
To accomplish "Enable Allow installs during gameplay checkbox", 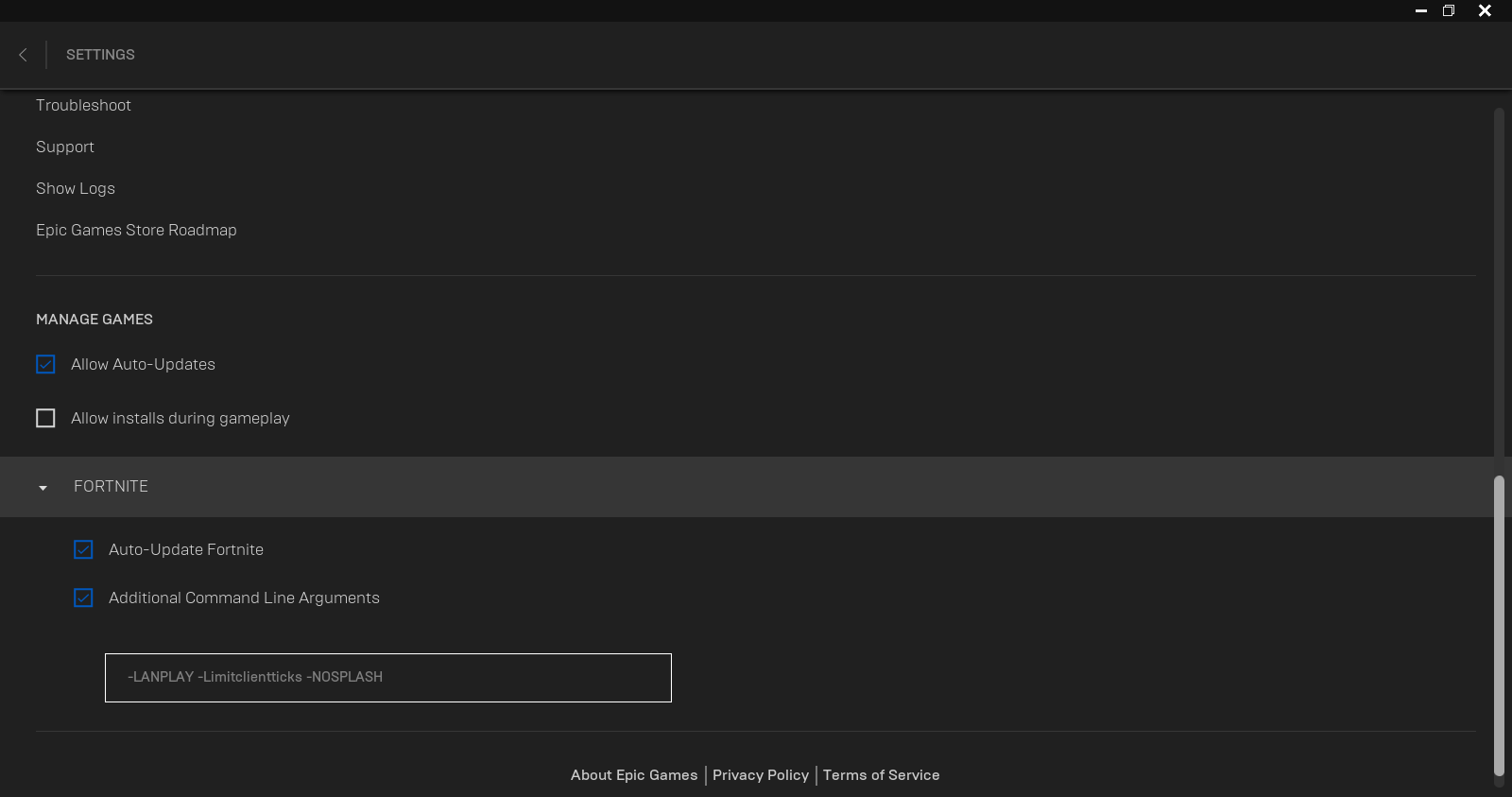I will (x=45, y=418).
